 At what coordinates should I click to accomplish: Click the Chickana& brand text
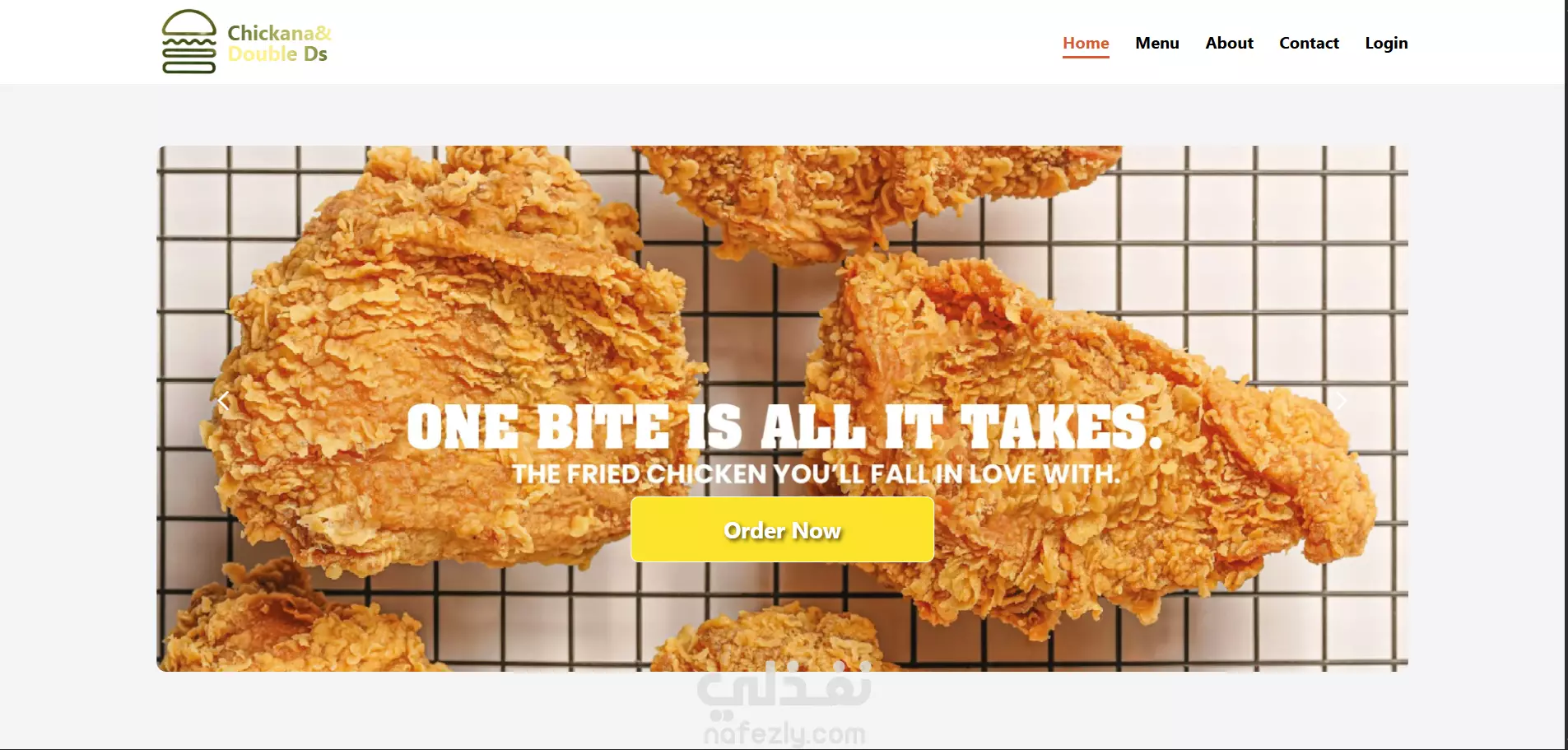click(x=279, y=33)
